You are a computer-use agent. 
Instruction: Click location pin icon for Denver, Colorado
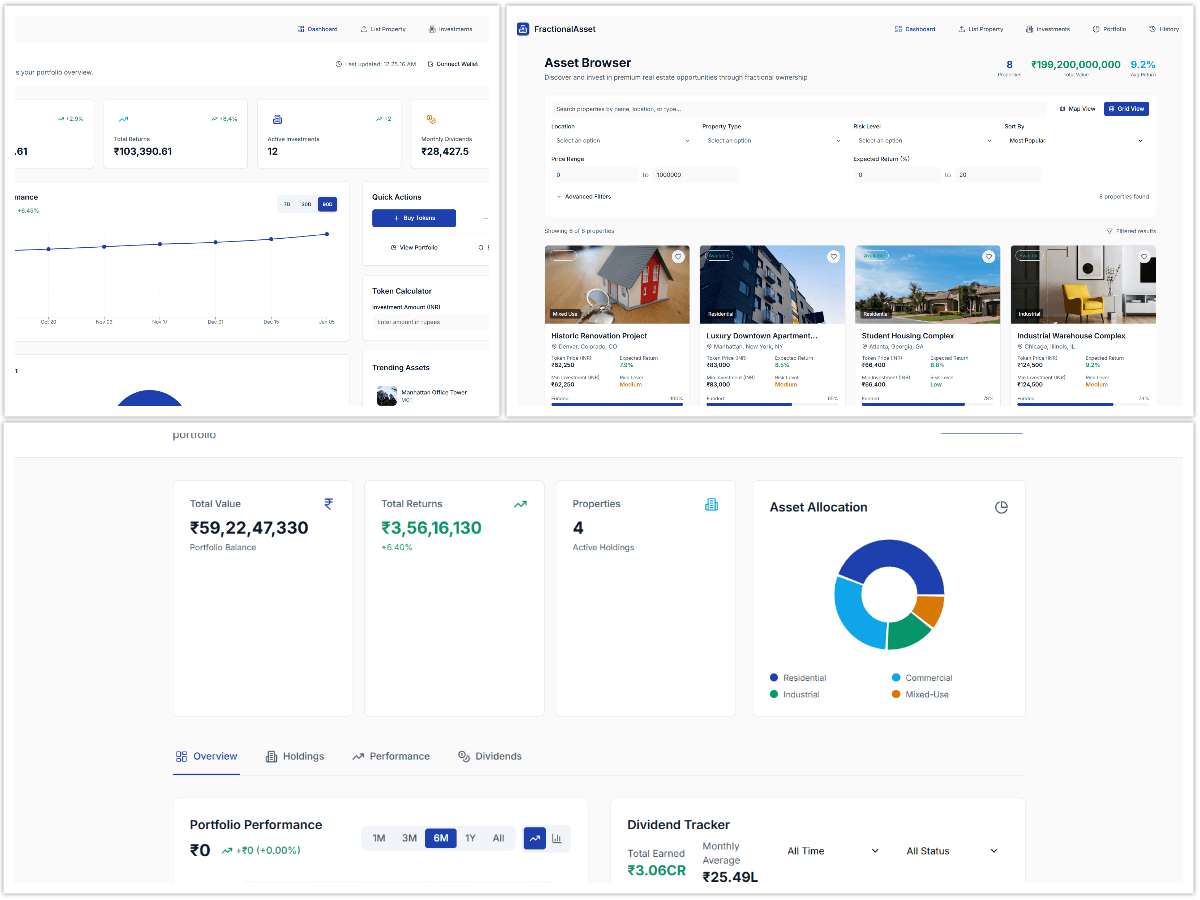point(554,346)
